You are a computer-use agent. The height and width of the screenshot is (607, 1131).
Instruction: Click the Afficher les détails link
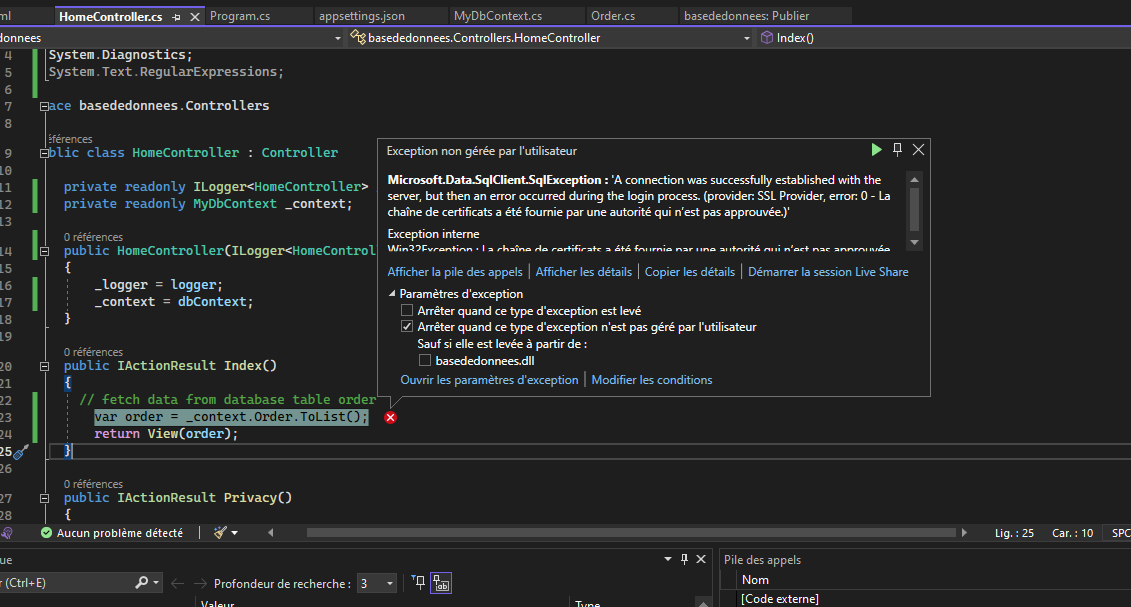tap(584, 272)
